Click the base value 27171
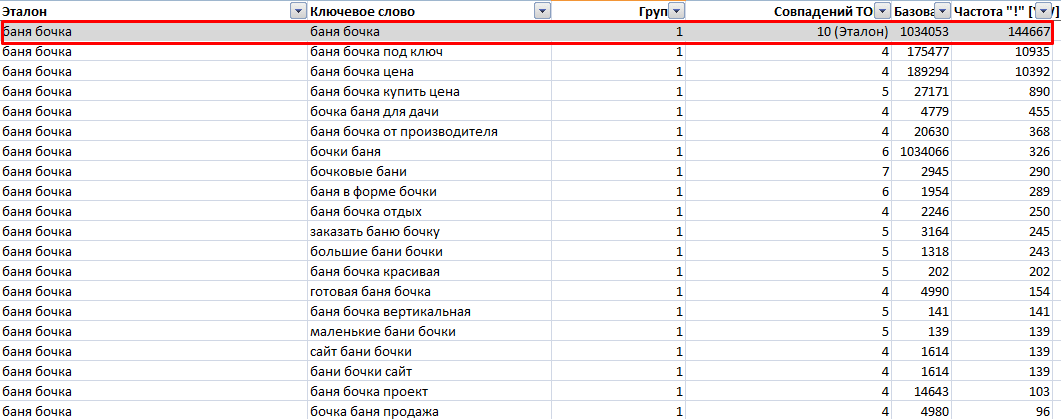1061x419 pixels. 932,92
